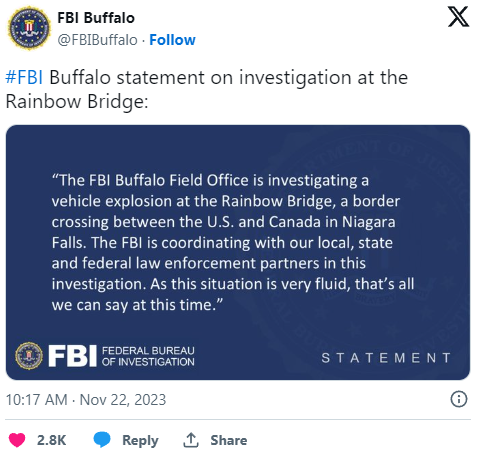484x455 pixels.
Task: Open the X logo link
Action: click(458, 17)
